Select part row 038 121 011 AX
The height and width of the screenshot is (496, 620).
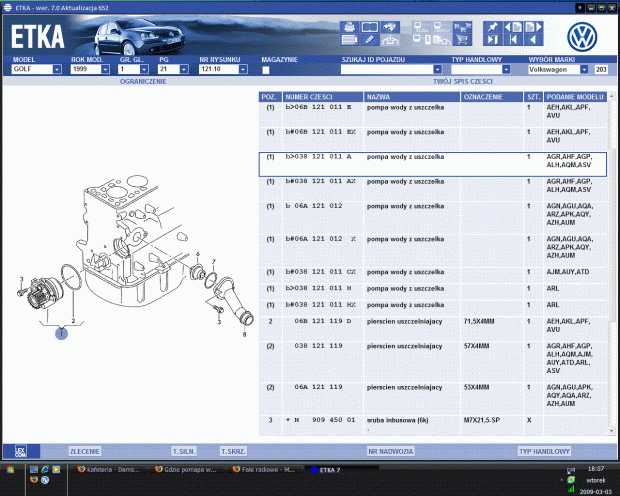point(433,189)
